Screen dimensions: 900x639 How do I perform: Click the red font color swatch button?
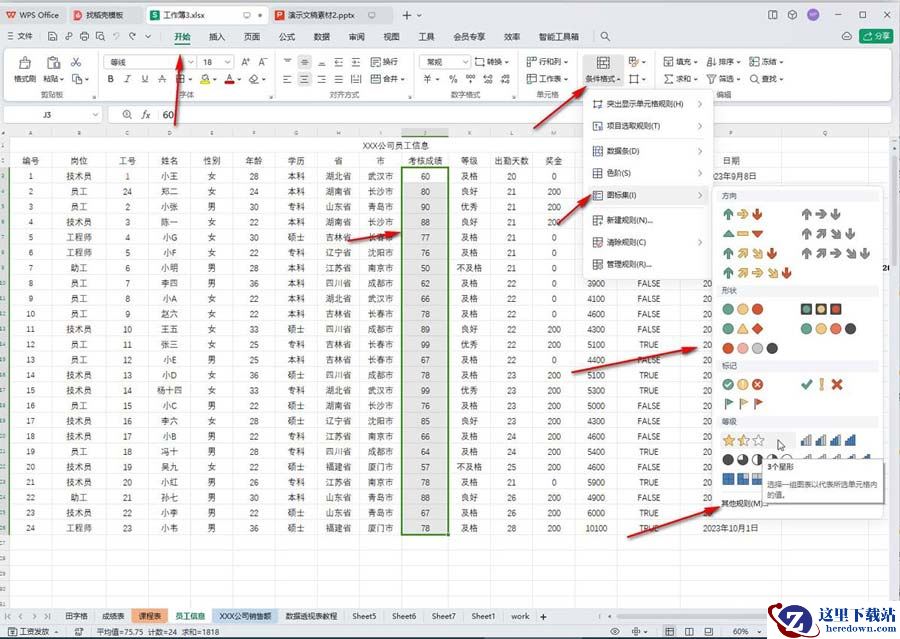click(x=229, y=79)
